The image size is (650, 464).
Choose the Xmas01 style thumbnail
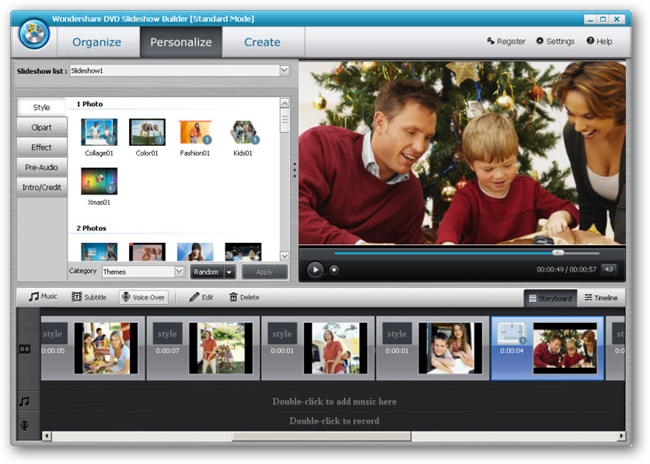tap(99, 181)
